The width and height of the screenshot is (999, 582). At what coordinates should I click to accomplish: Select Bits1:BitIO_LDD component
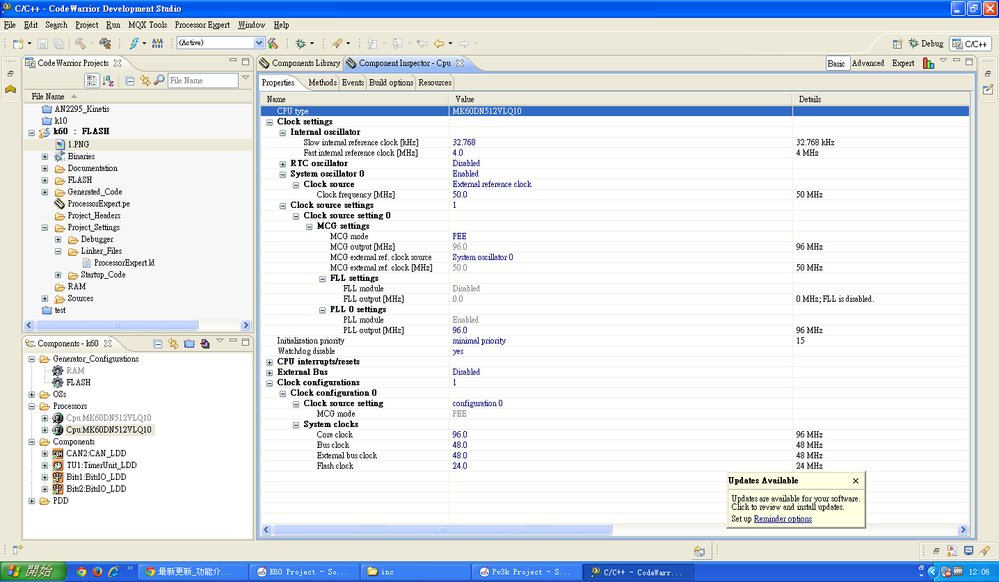click(96, 477)
